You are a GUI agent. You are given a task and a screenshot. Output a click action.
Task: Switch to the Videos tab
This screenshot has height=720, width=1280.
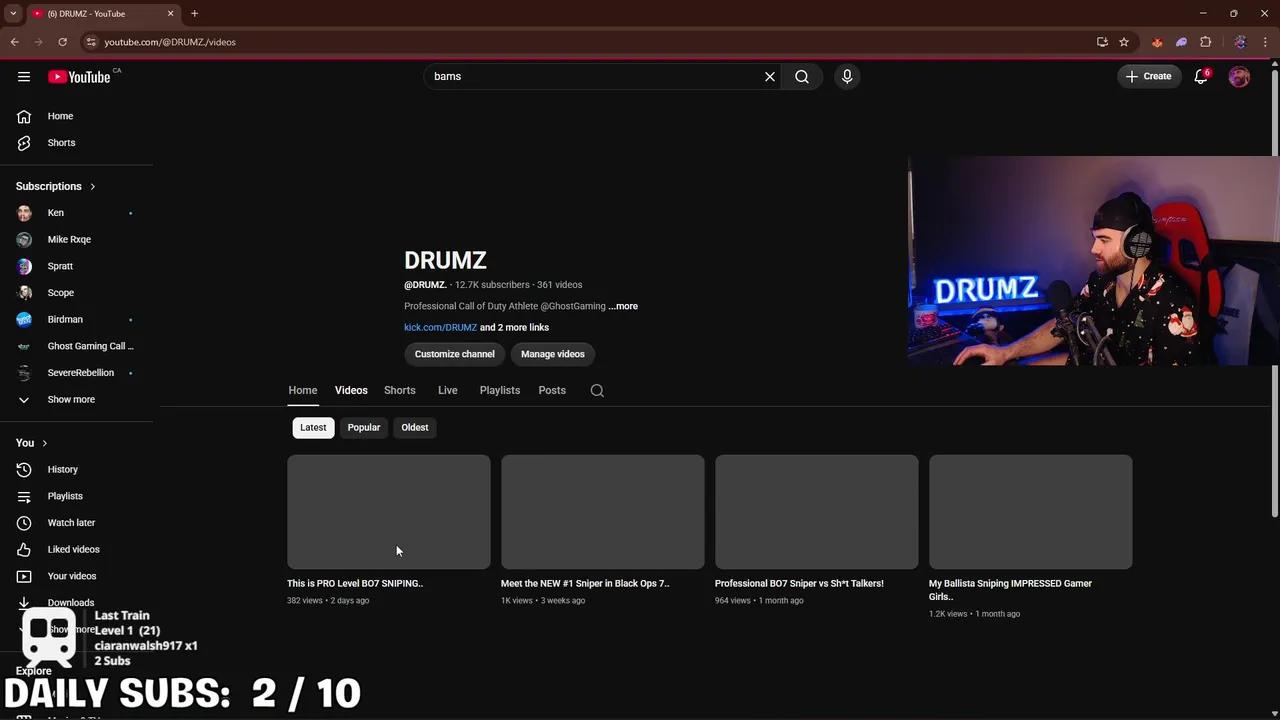point(350,390)
